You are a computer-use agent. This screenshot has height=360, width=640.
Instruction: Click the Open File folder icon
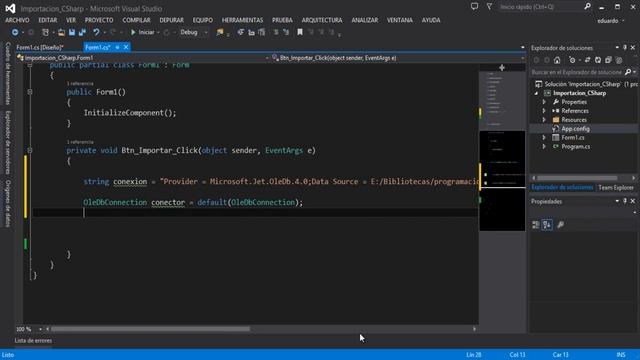[x=61, y=32]
